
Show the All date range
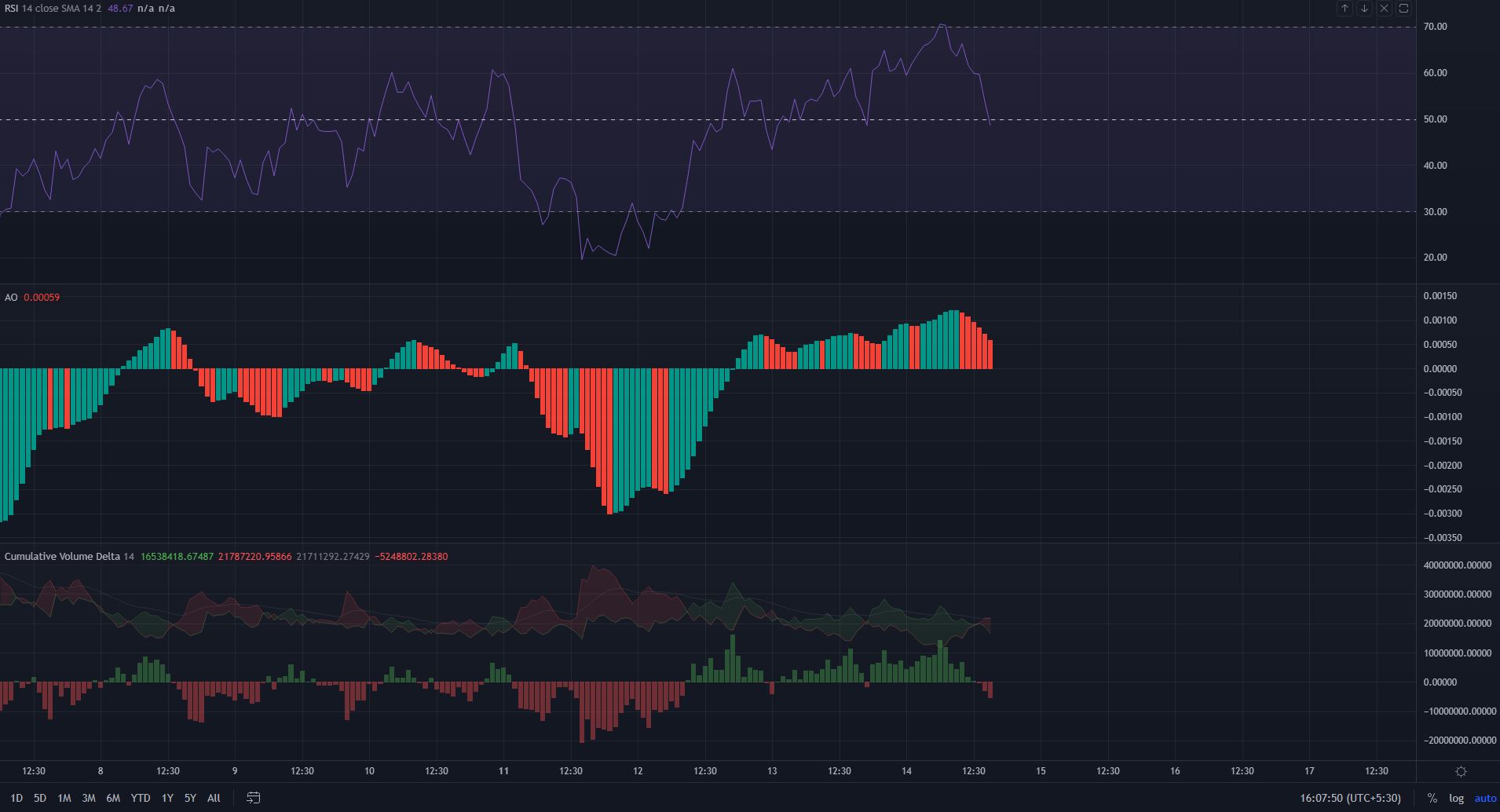point(214,798)
